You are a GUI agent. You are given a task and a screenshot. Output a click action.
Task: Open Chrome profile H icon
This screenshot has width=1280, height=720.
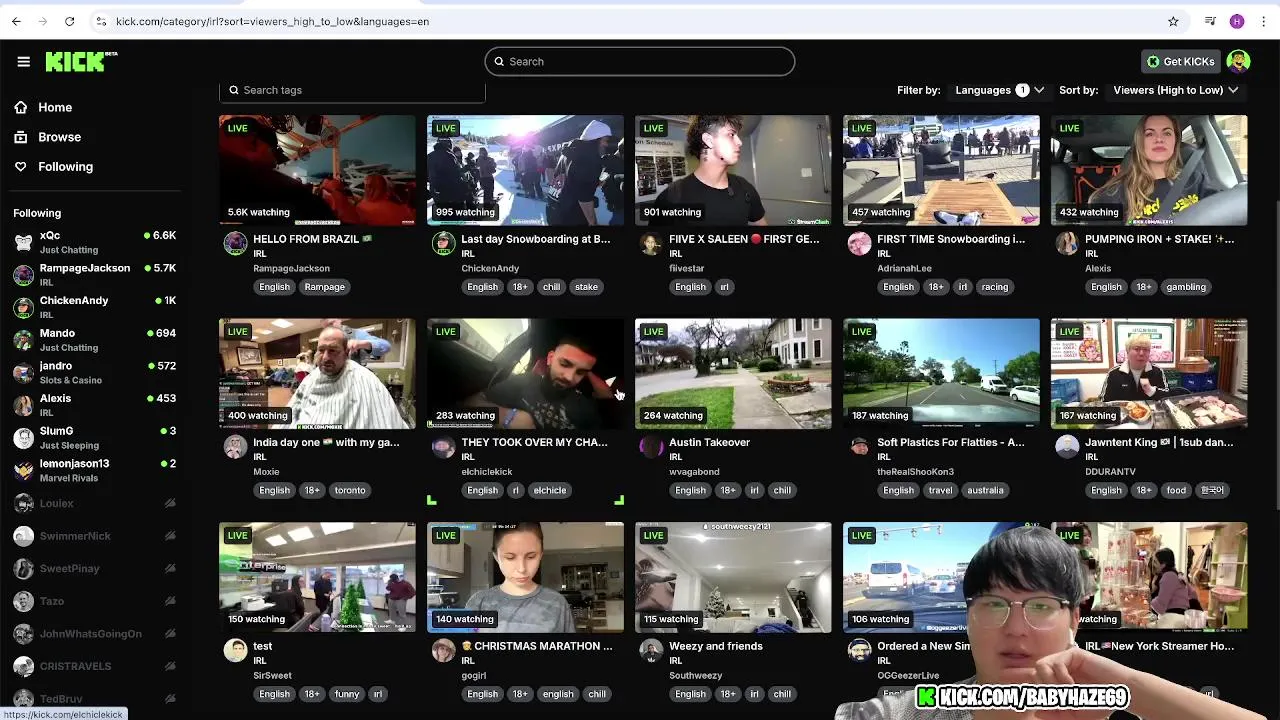(x=1237, y=21)
